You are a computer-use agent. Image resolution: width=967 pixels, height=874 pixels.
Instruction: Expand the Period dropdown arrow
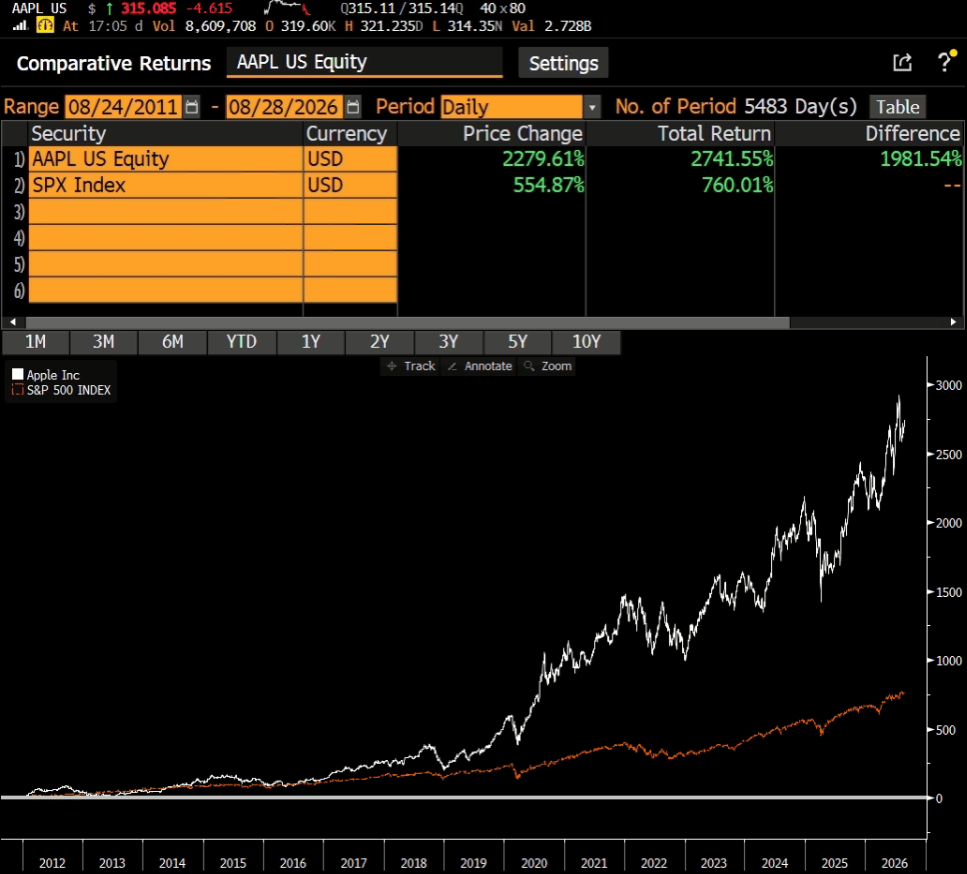tap(591, 107)
